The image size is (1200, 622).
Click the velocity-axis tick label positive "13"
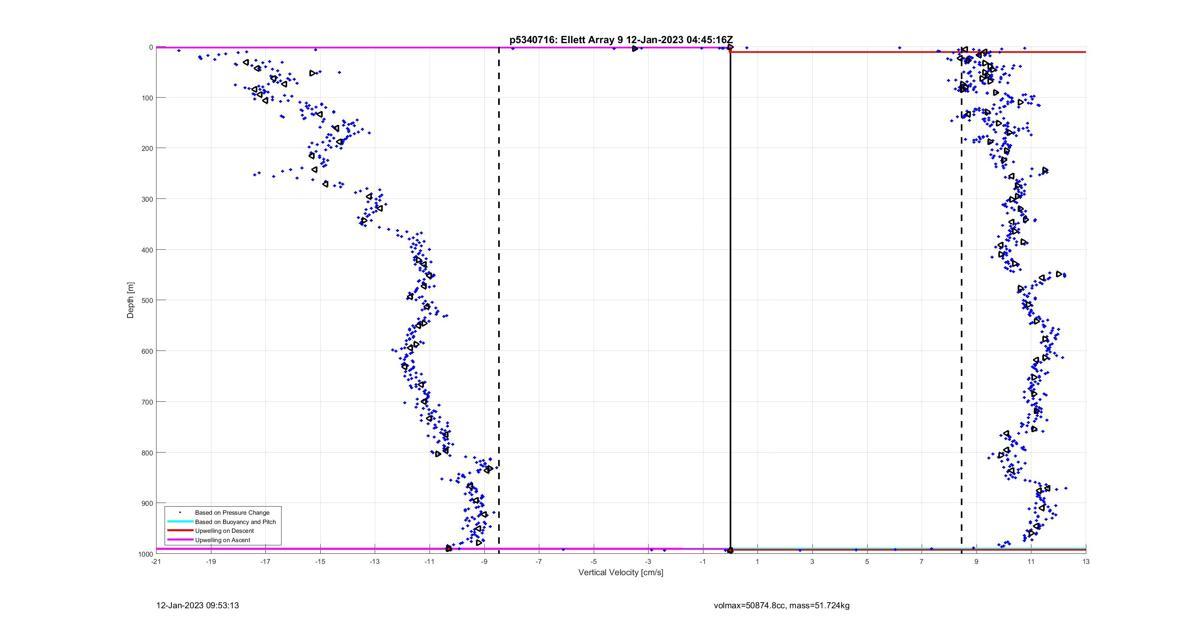click(x=1086, y=561)
